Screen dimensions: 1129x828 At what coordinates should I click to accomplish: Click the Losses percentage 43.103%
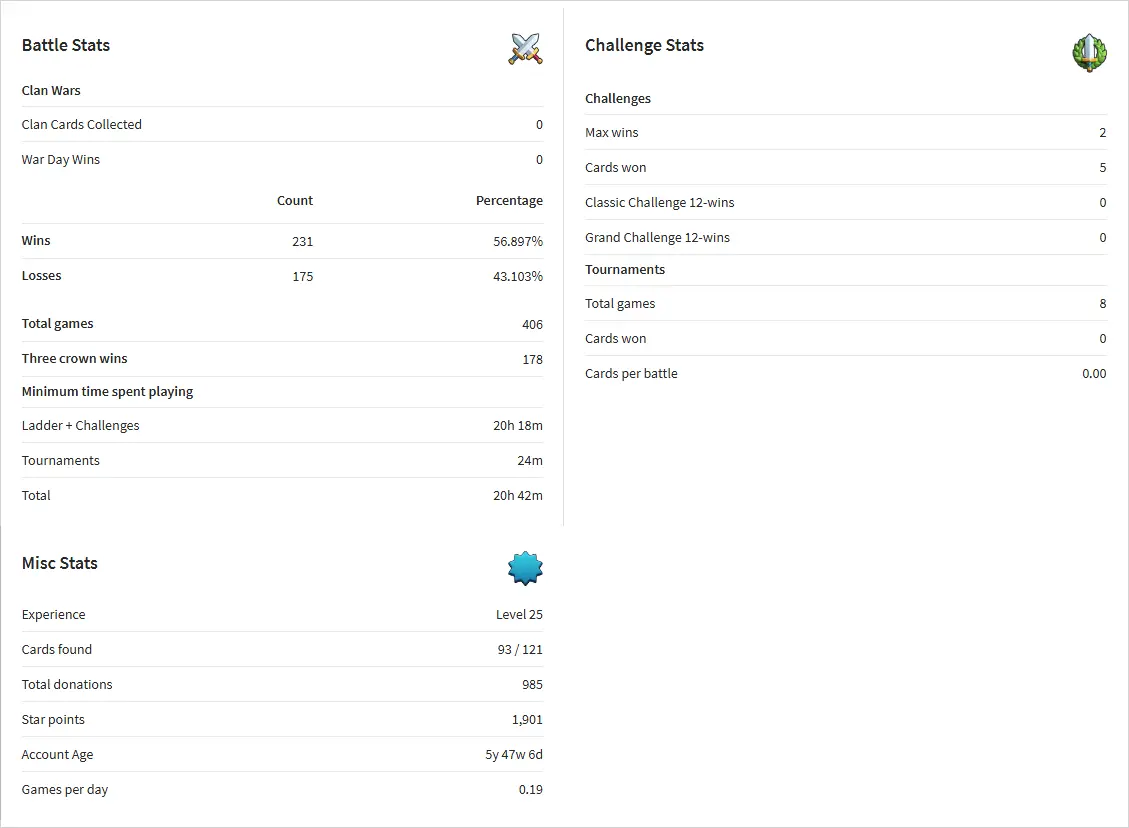click(517, 276)
